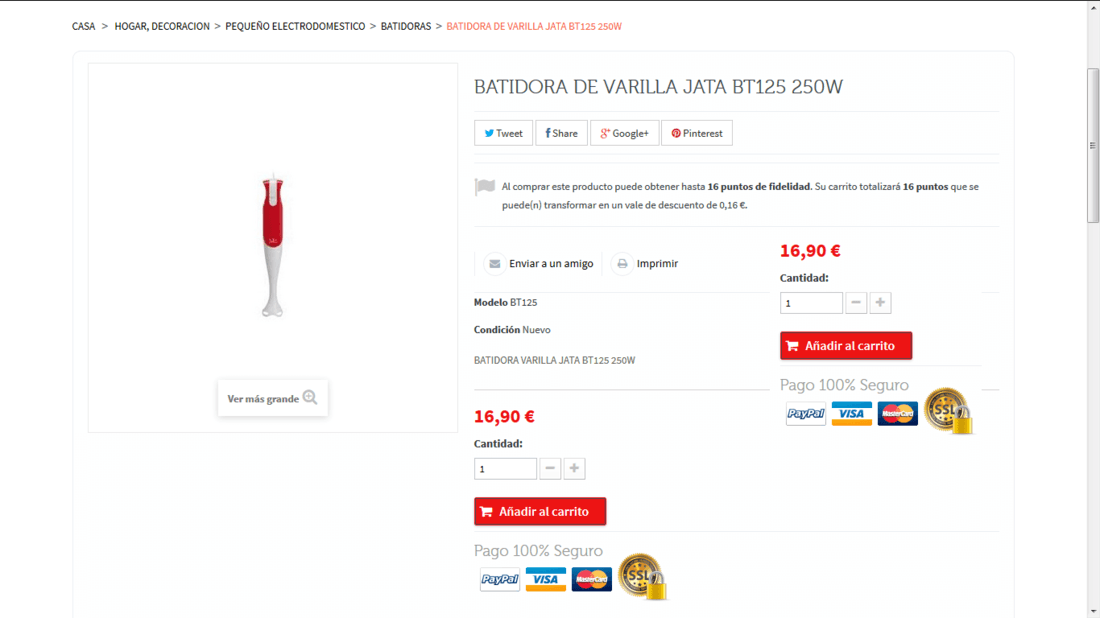Screen dimensions: 1100x618
Task: Decrease quantity with upper minus button
Action: tap(856, 303)
